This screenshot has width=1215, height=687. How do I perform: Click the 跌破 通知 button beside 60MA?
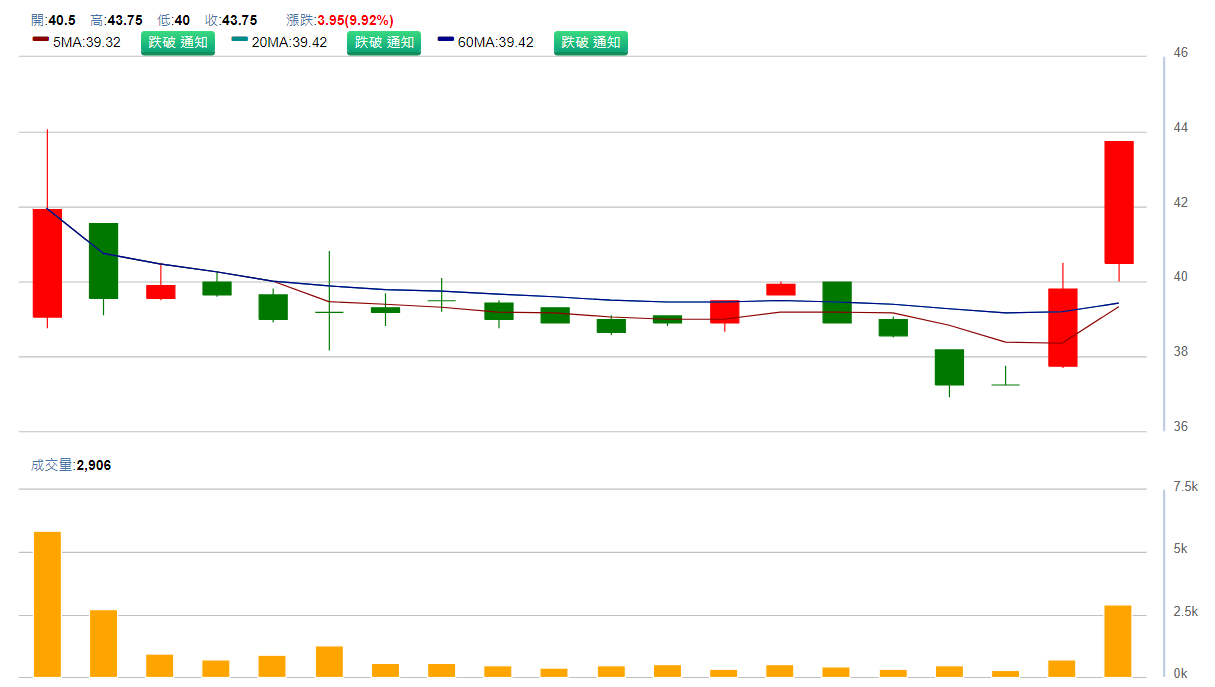click(x=591, y=42)
